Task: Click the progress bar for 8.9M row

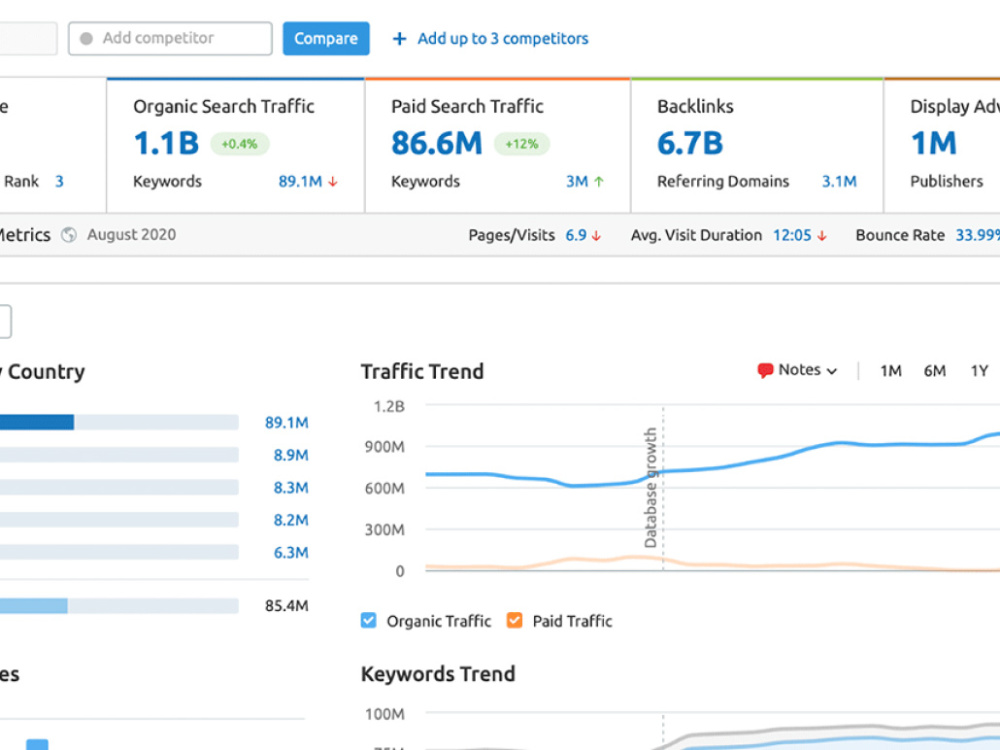Action: coord(119,455)
